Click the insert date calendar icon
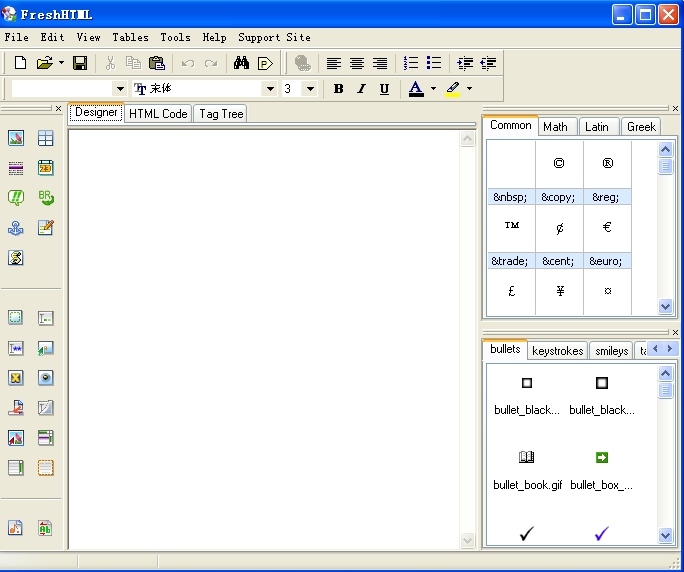 pyautogui.click(x=46, y=168)
